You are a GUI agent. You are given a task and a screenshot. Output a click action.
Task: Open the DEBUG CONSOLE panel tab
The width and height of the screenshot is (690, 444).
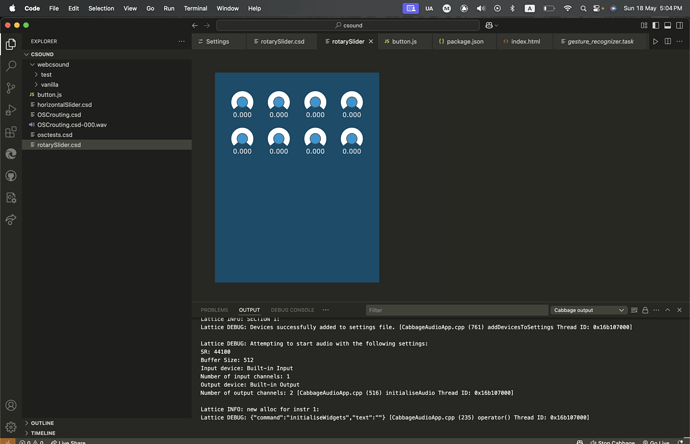pos(292,310)
